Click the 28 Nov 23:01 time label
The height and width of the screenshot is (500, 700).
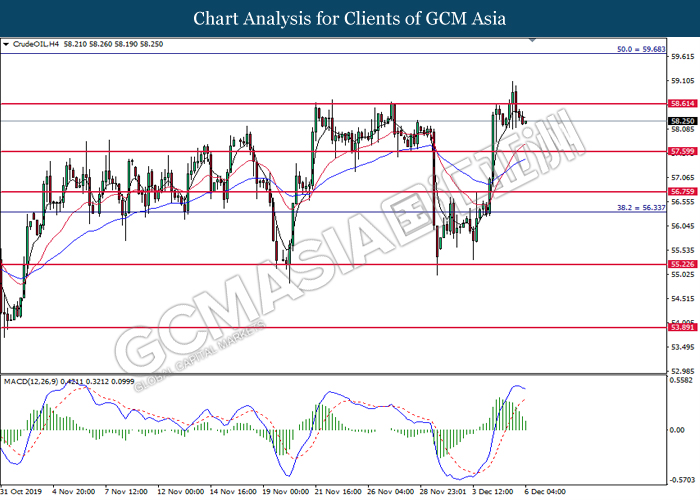(443, 492)
